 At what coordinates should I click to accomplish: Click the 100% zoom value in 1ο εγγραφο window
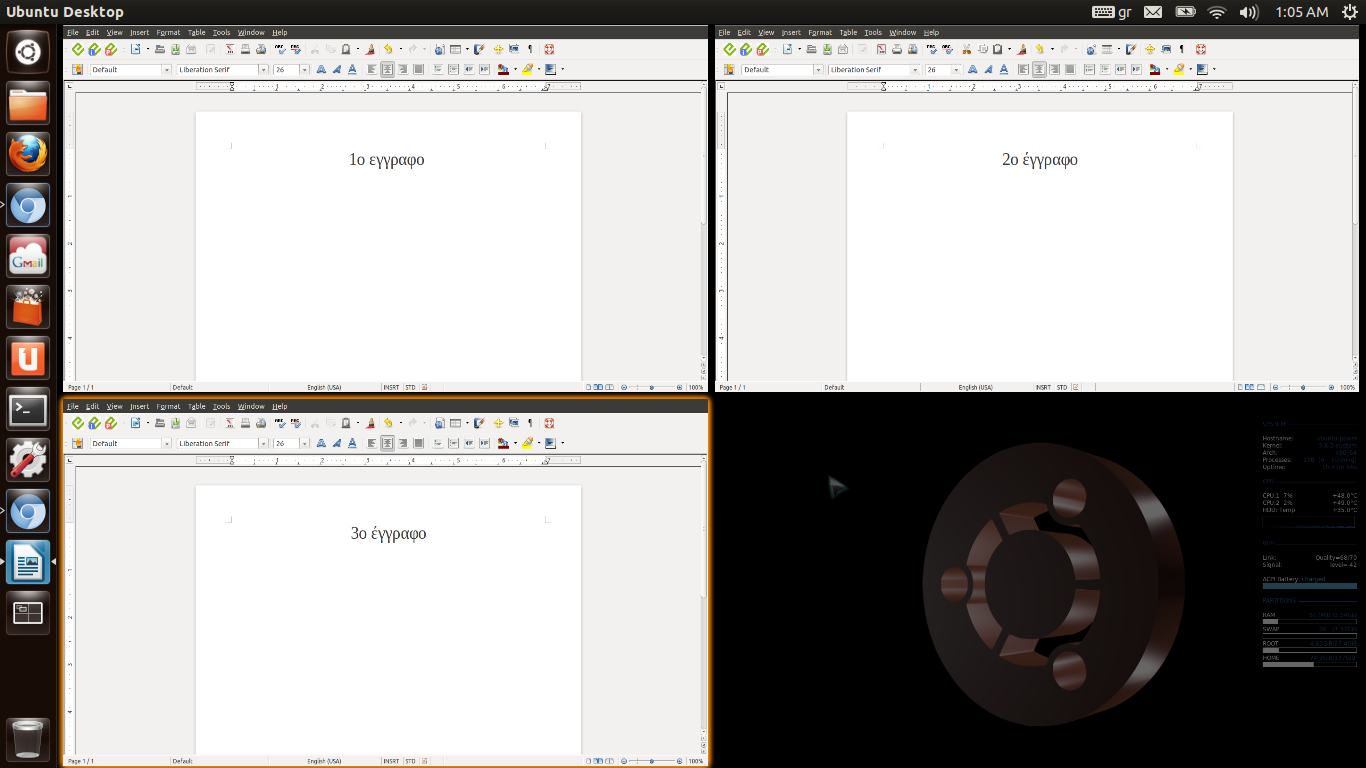click(695, 387)
